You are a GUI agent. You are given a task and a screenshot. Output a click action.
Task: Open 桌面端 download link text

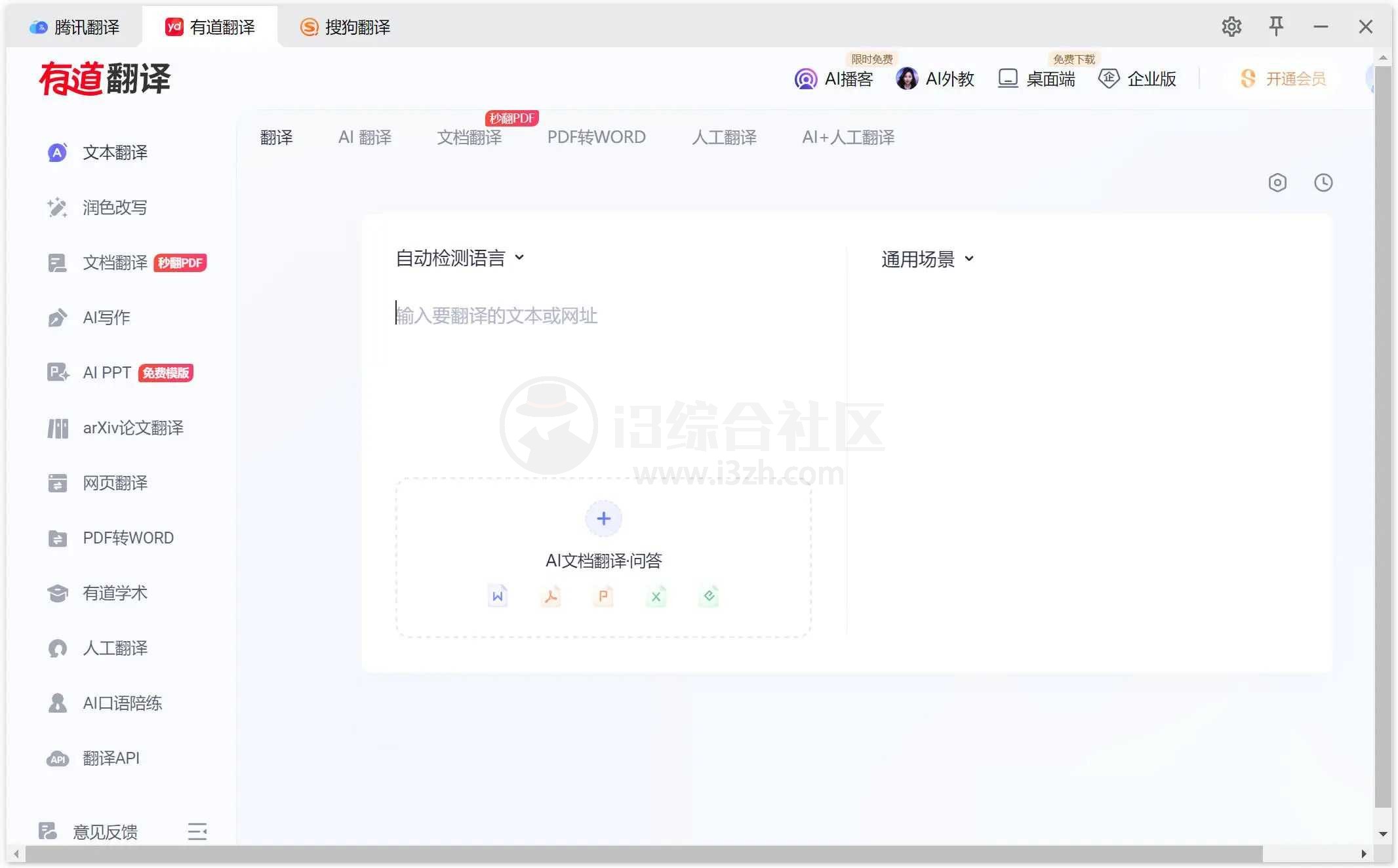[1051, 79]
